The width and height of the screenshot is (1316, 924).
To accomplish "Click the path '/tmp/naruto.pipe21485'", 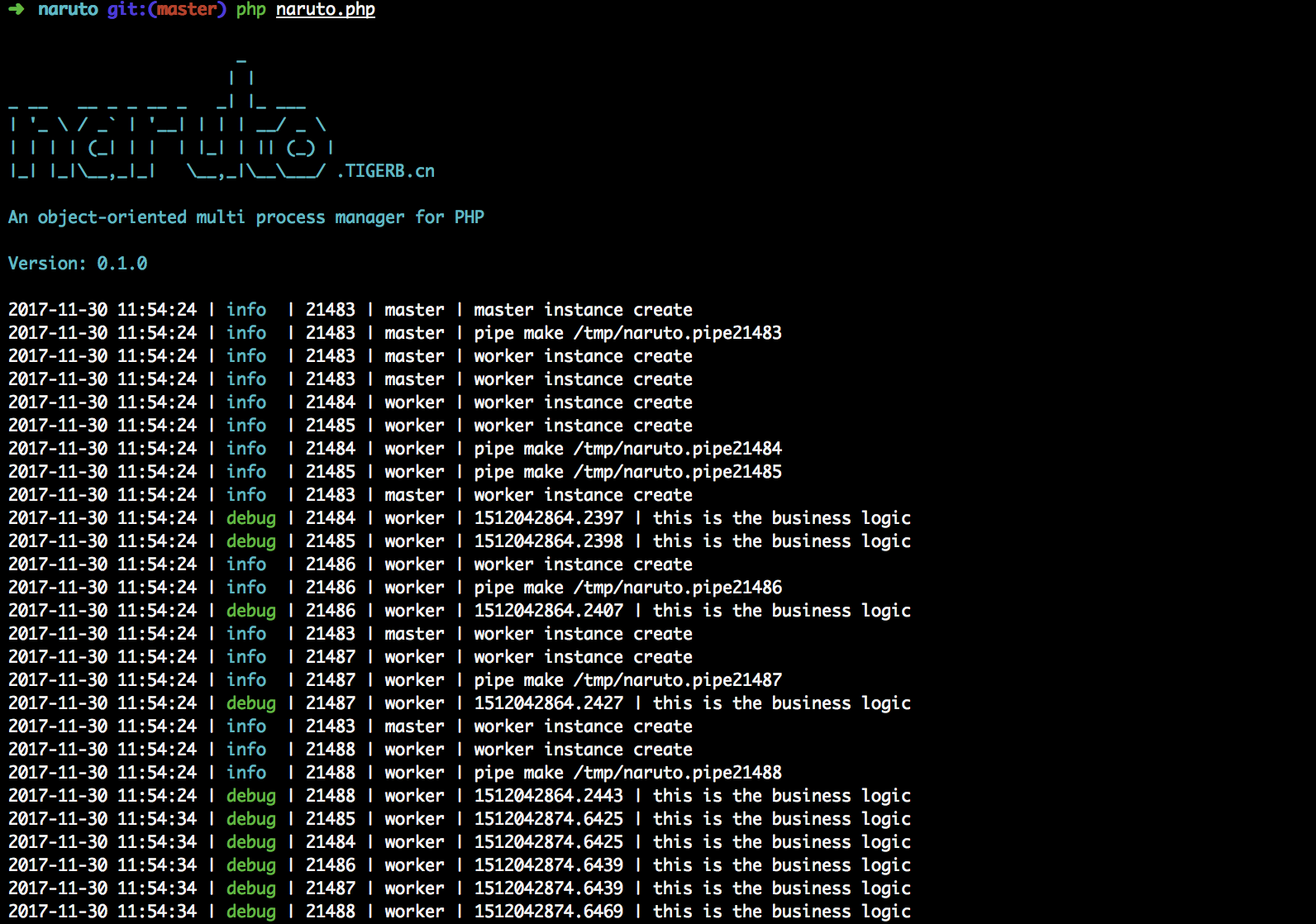I will click(x=678, y=472).
